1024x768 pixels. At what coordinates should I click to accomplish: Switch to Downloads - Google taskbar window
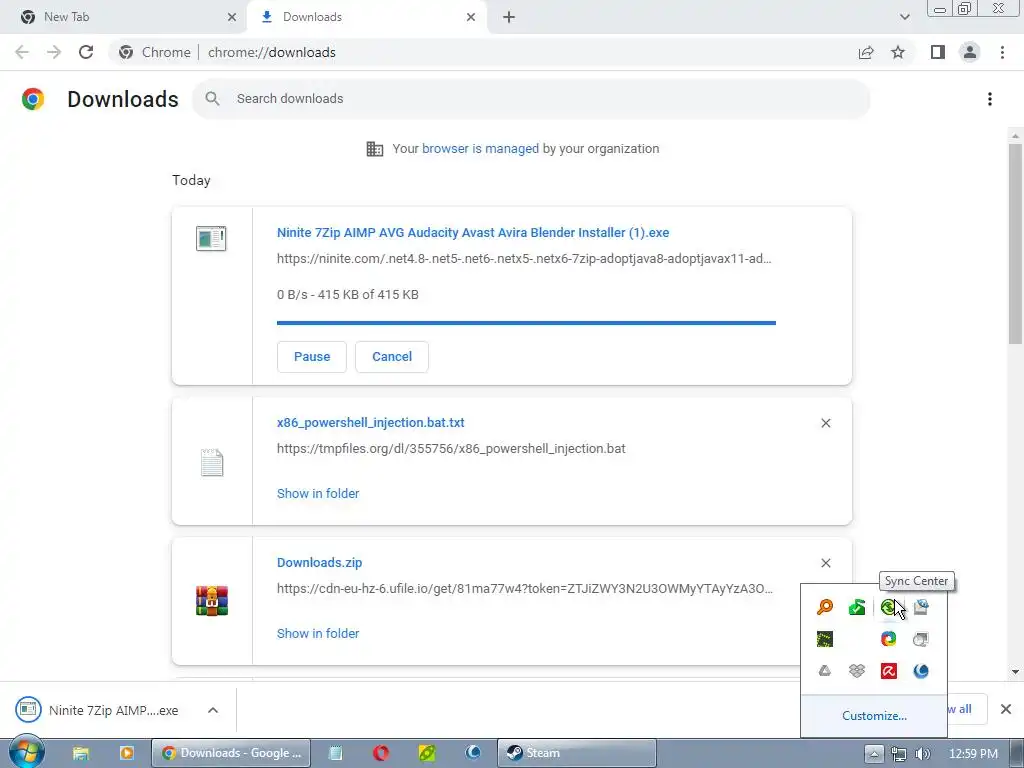click(231, 753)
